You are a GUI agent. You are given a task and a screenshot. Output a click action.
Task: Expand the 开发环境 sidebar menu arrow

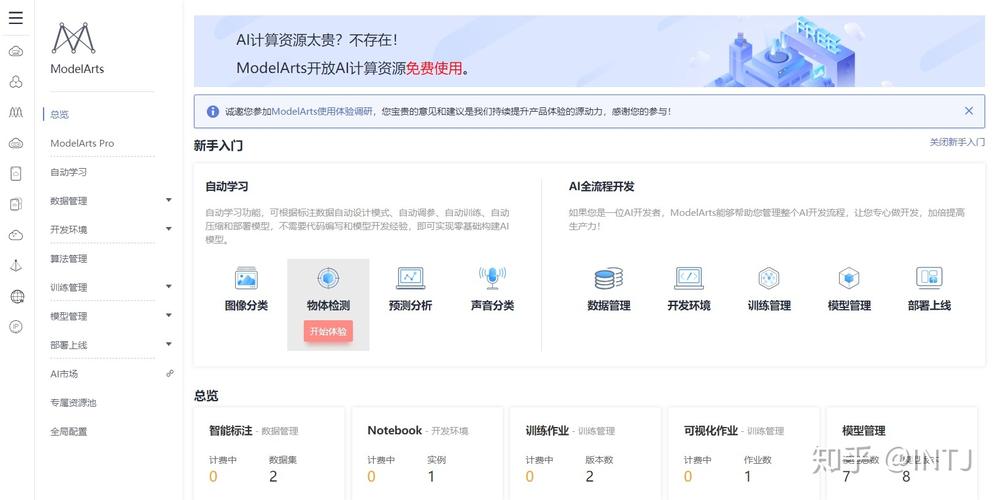169,228
